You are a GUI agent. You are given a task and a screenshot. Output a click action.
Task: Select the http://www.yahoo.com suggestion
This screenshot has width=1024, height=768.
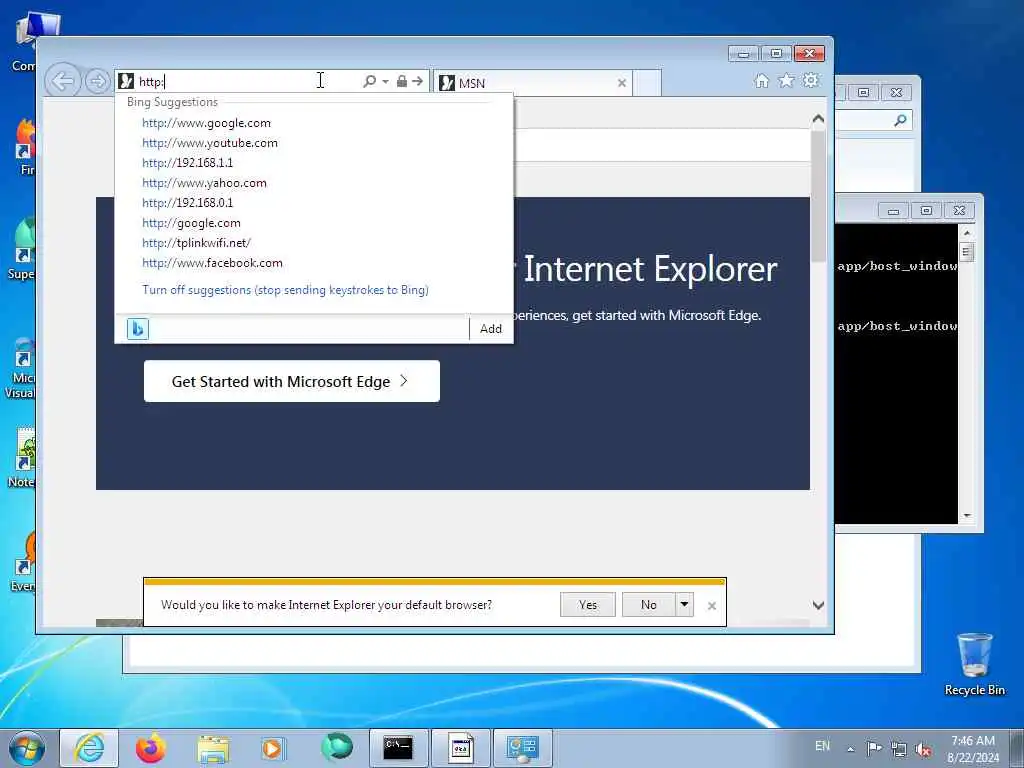click(204, 183)
